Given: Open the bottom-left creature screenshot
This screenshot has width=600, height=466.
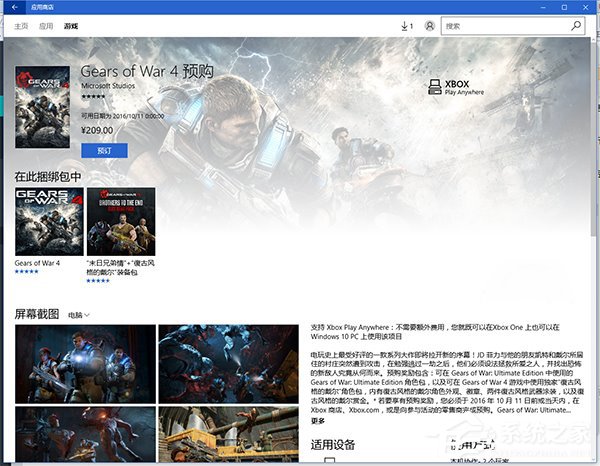Looking at the screenshot, I should point(85,435).
